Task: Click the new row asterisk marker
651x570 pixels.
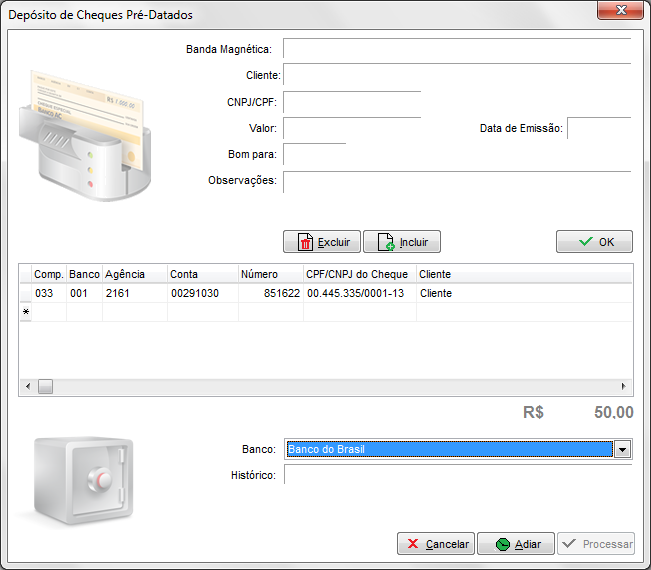Action: coord(25,312)
